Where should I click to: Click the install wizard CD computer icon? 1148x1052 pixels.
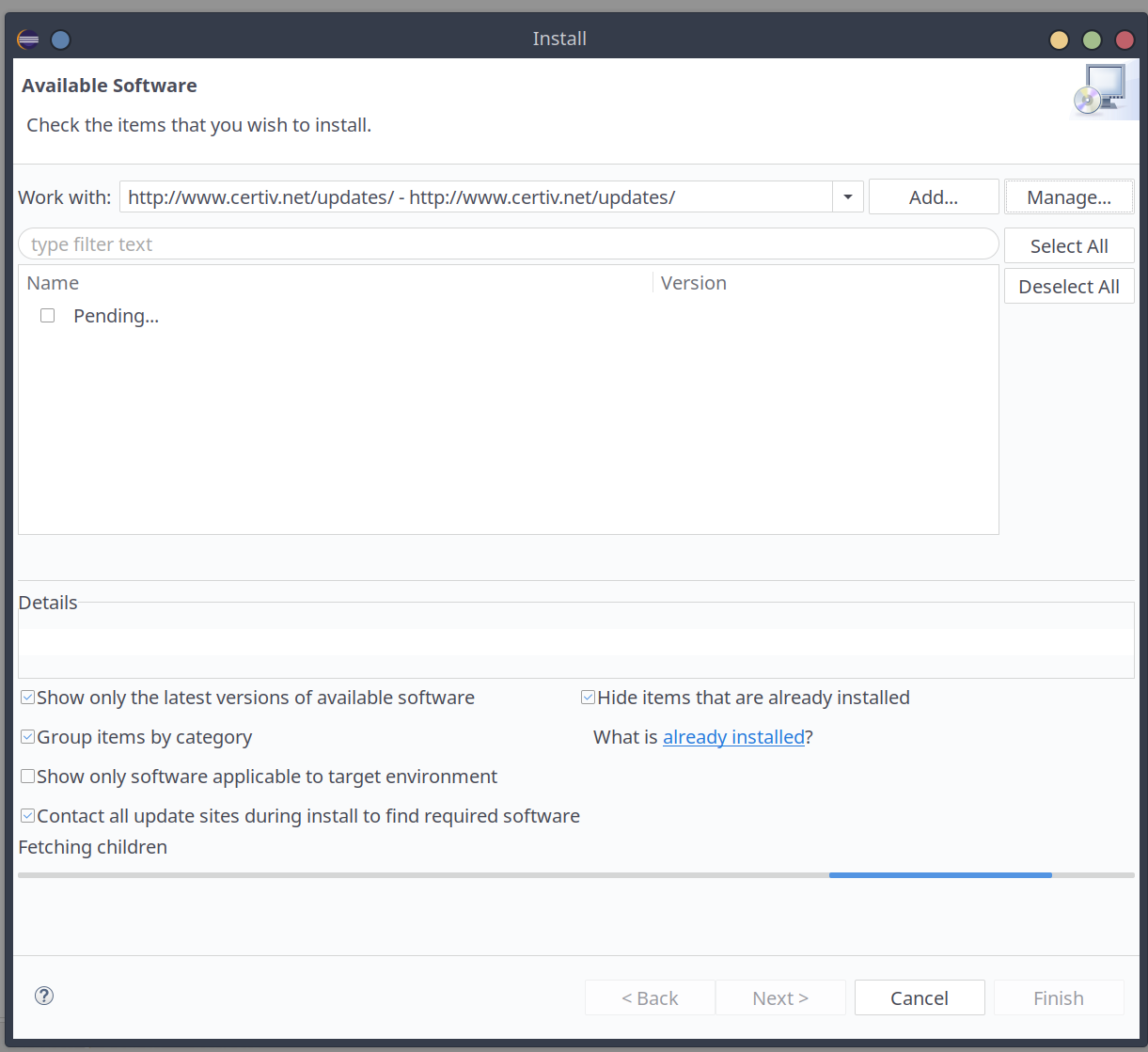pyautogui.click(x=1099, y=91)
